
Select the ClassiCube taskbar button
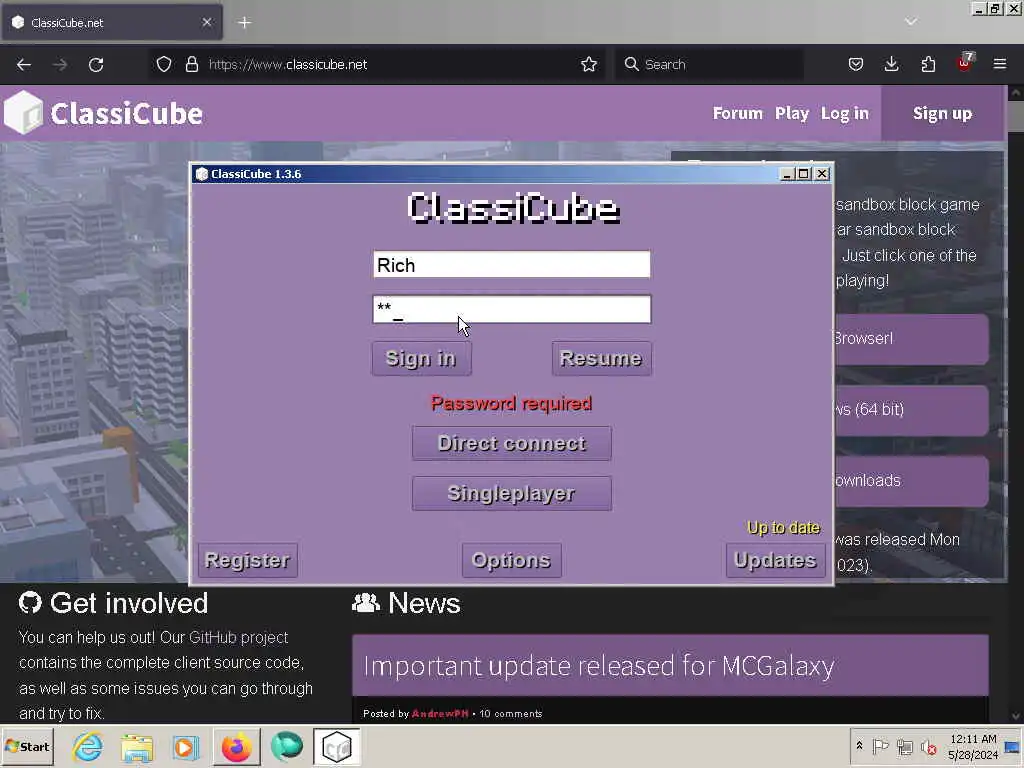coord(337,746)
